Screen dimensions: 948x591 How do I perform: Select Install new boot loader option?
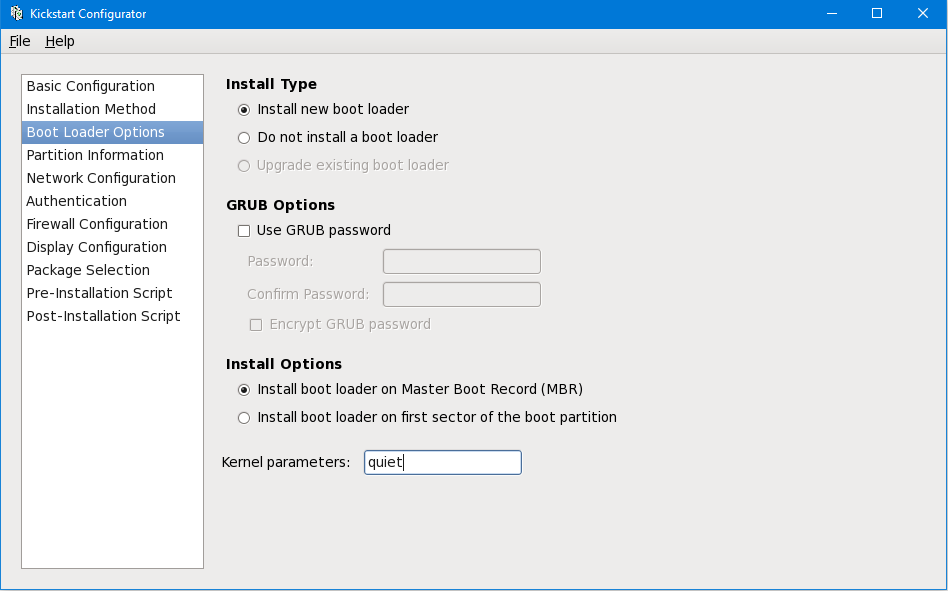[x=244, y=110]
